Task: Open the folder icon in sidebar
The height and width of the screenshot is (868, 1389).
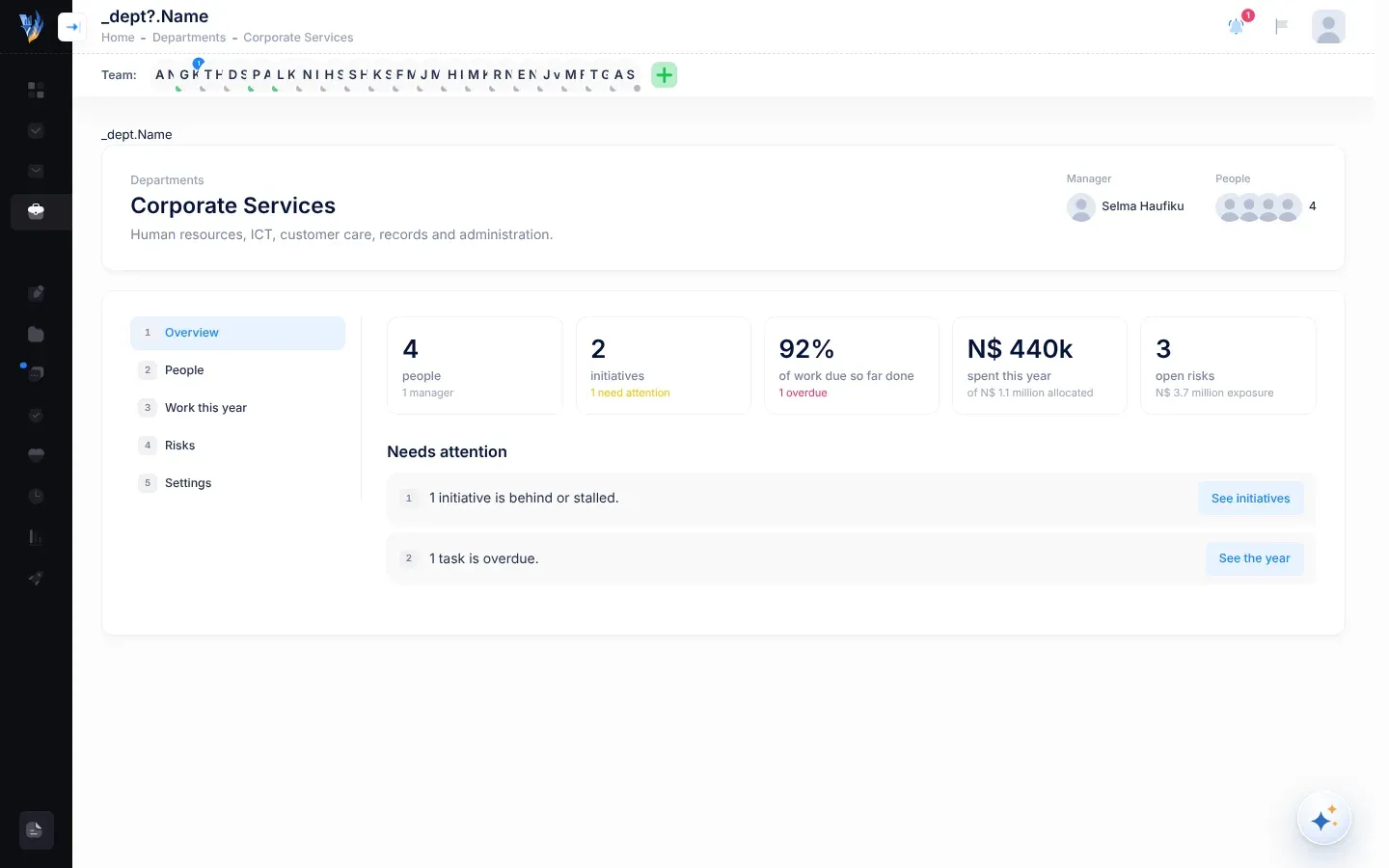Action: 36,334
